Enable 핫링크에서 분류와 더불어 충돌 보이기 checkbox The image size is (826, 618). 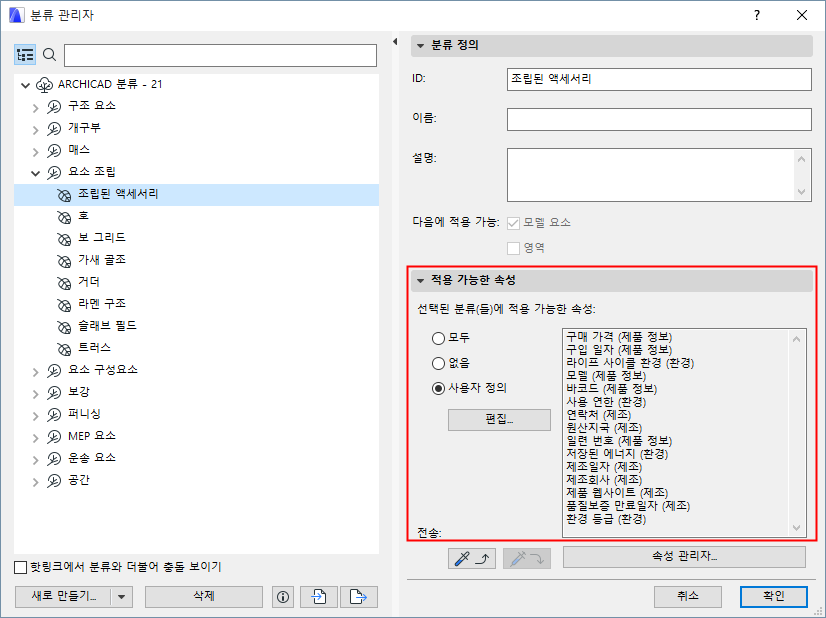click(21, 567)
